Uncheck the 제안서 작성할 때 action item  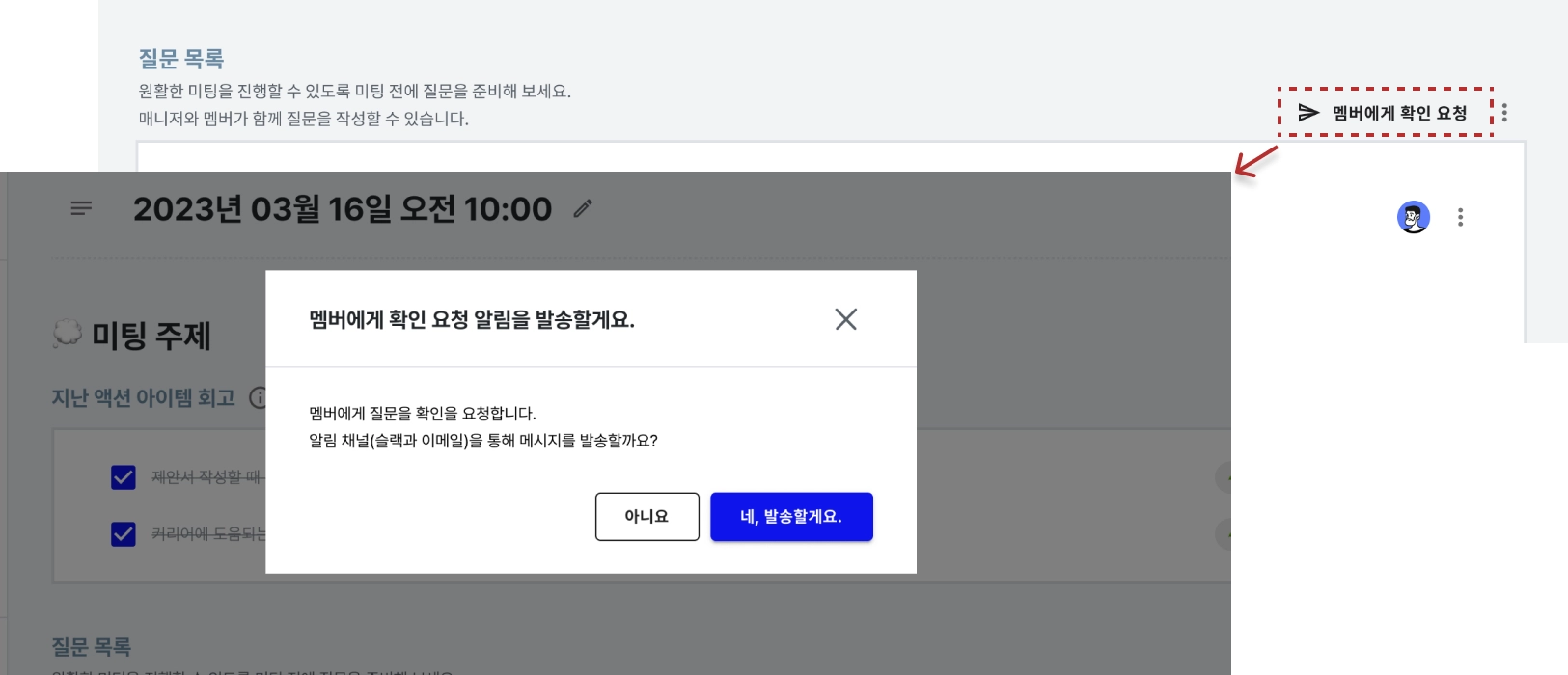124,477
